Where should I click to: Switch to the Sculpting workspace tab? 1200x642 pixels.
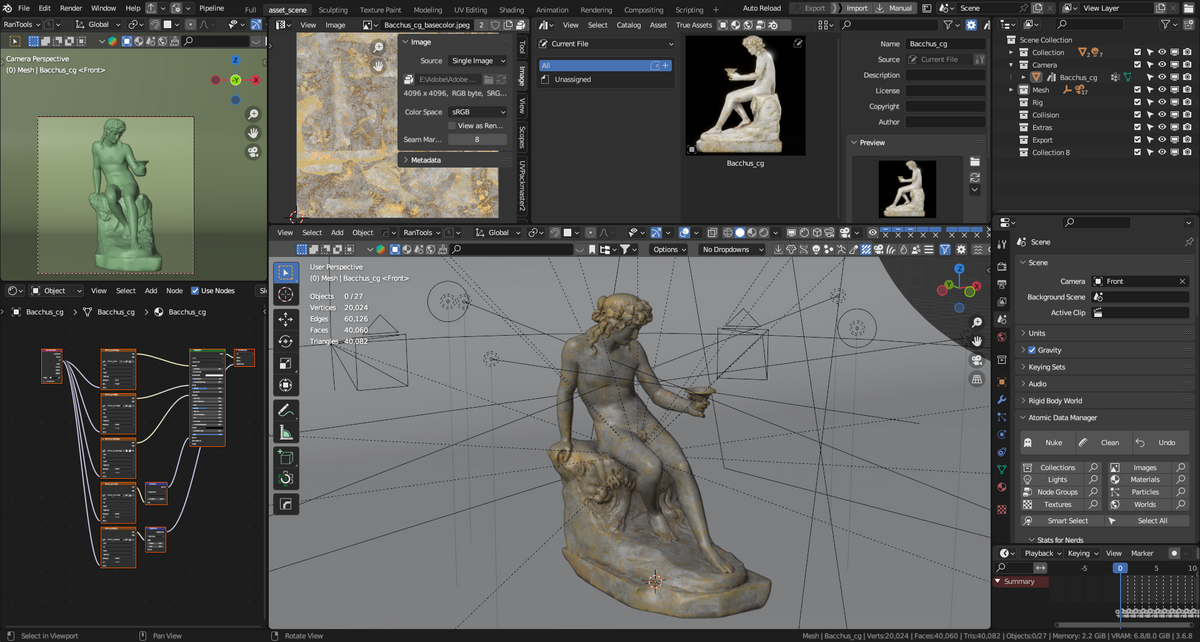coord(333,9)
